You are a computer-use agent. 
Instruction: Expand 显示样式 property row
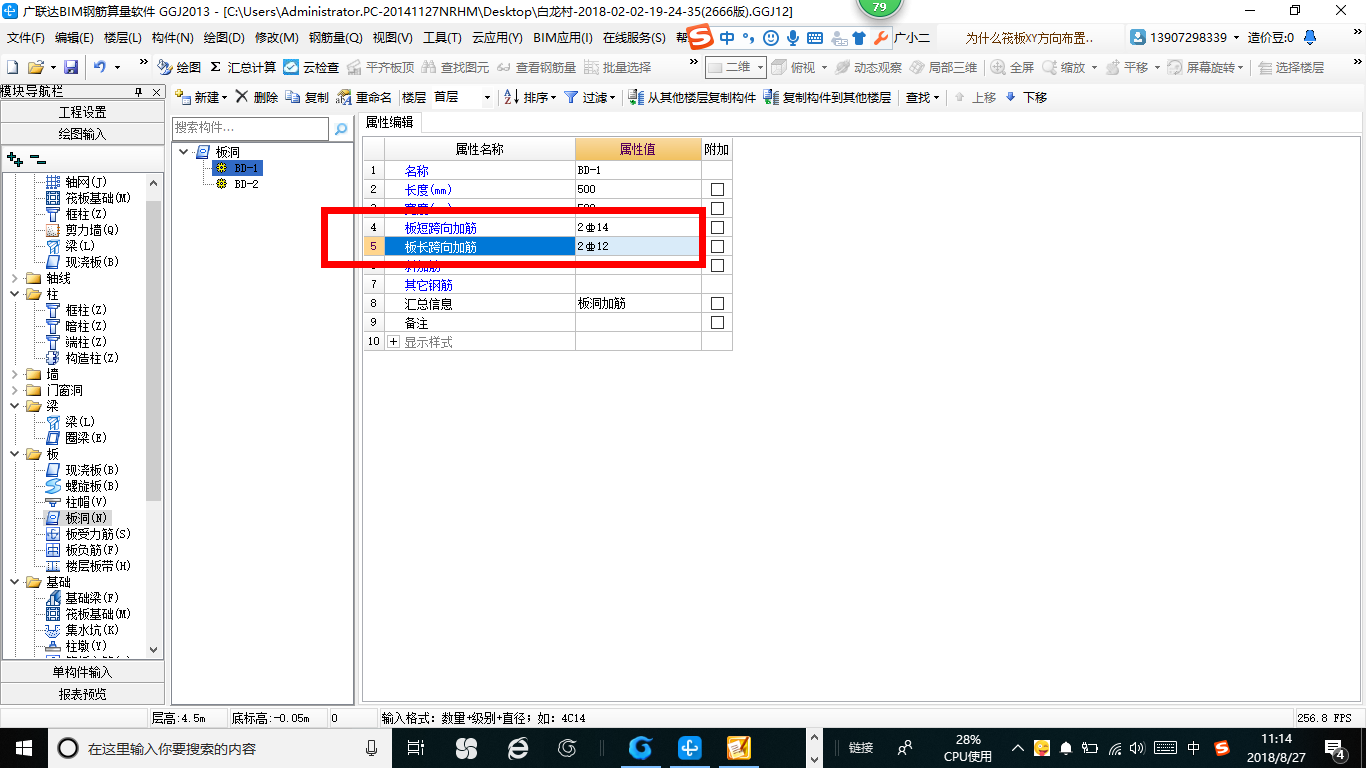point(393,342)
